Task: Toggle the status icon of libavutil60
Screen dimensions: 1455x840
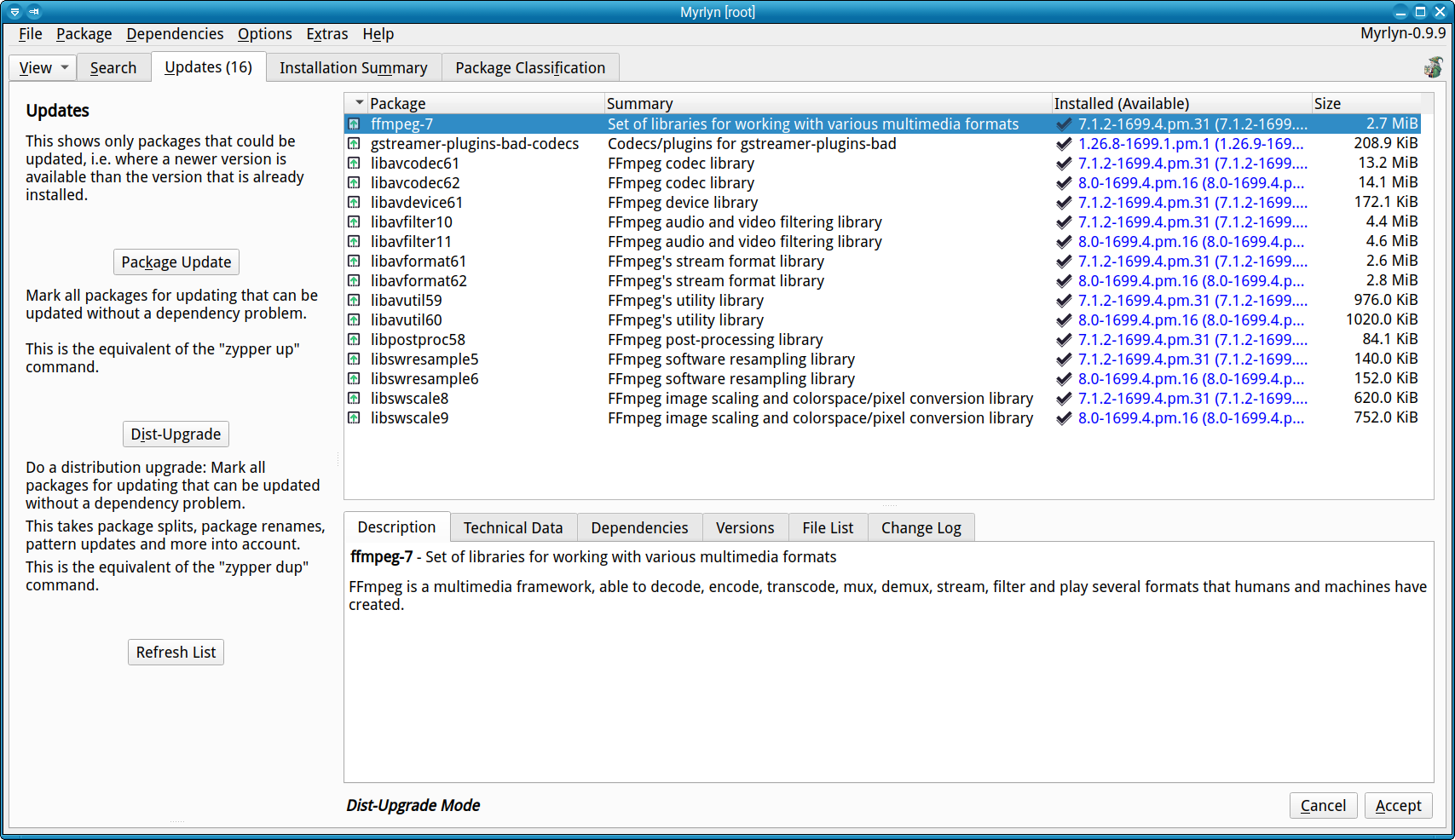Action: (x=354, y=320)
